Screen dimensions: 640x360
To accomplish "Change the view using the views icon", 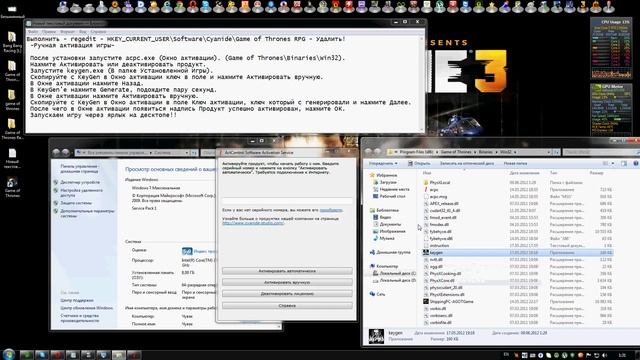I will [605, 163].
